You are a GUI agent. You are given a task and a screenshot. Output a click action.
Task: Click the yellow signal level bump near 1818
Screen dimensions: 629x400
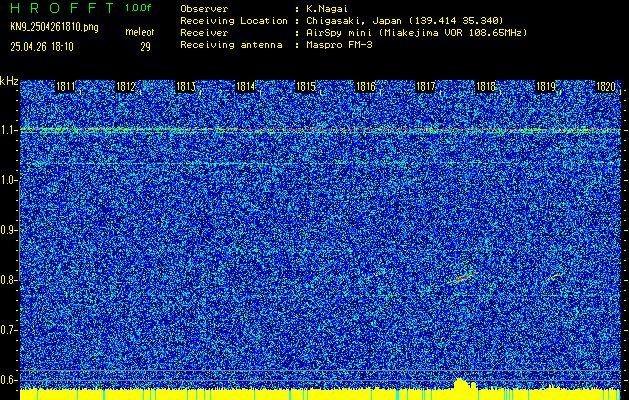point(465,384)
